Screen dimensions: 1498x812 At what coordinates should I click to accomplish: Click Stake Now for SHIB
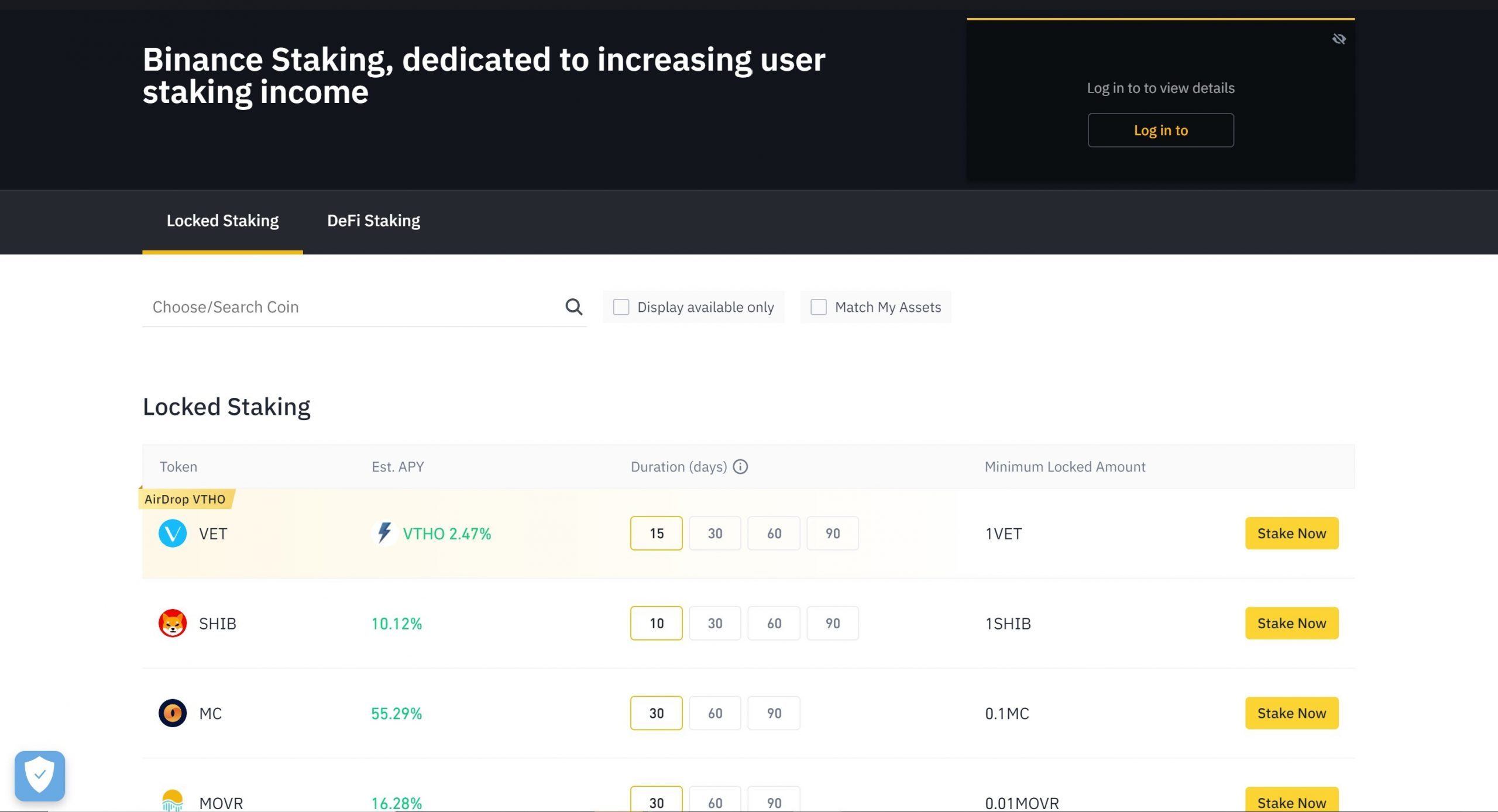tap(1292, 624)
